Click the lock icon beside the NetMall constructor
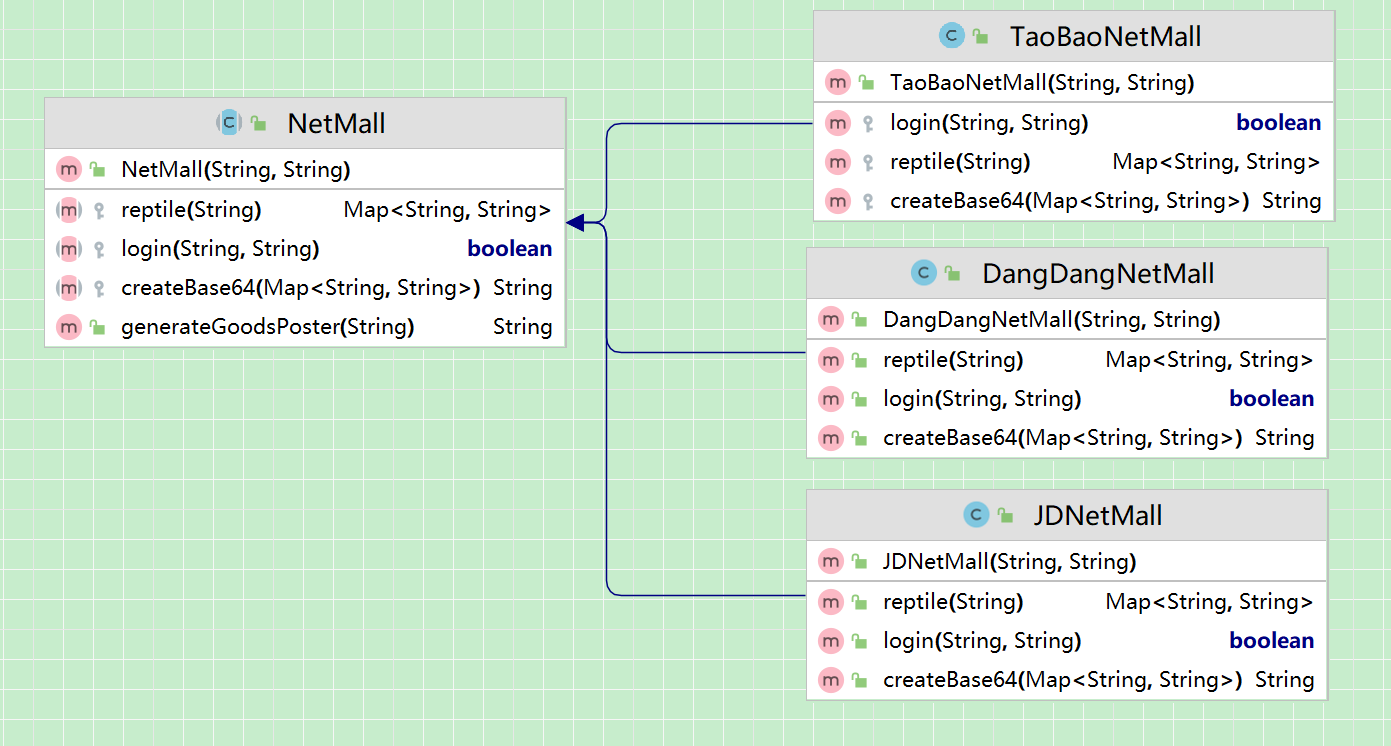Viewport: 1391px width, 746px height. click(x=97, y=169)
